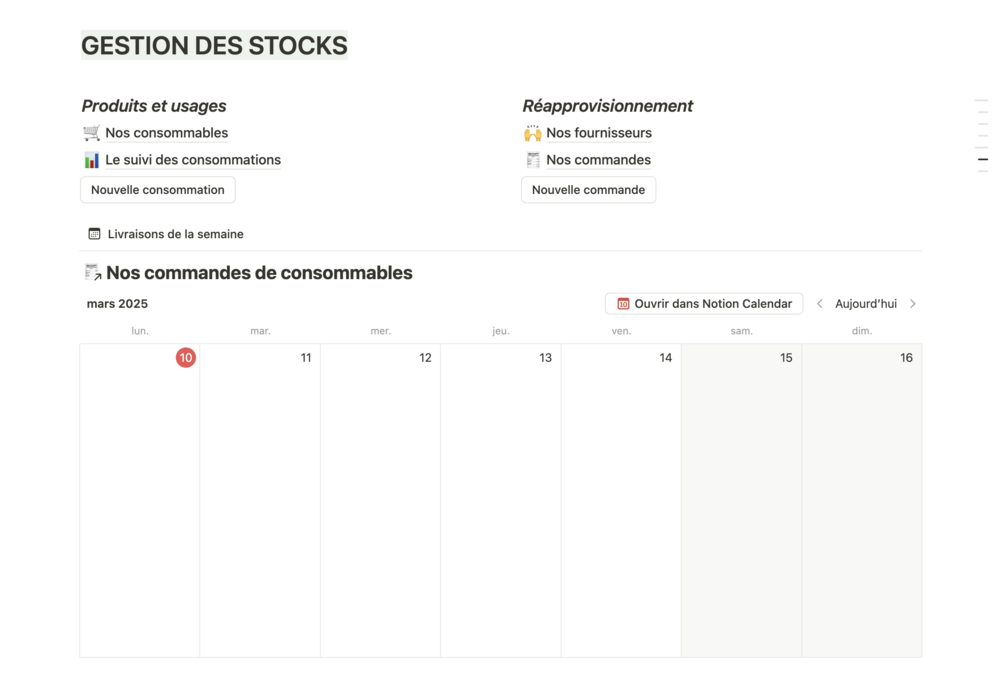Select the highlighted day 10 in calendar

pyautogui.click(x=185, y=358)
